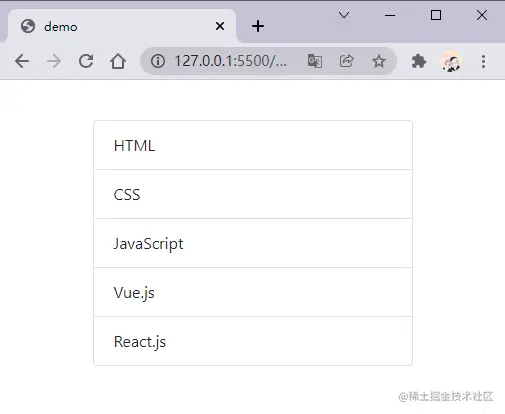505x414 pixels.
Task: Select the CSS list item
Action: coord(253,194)
